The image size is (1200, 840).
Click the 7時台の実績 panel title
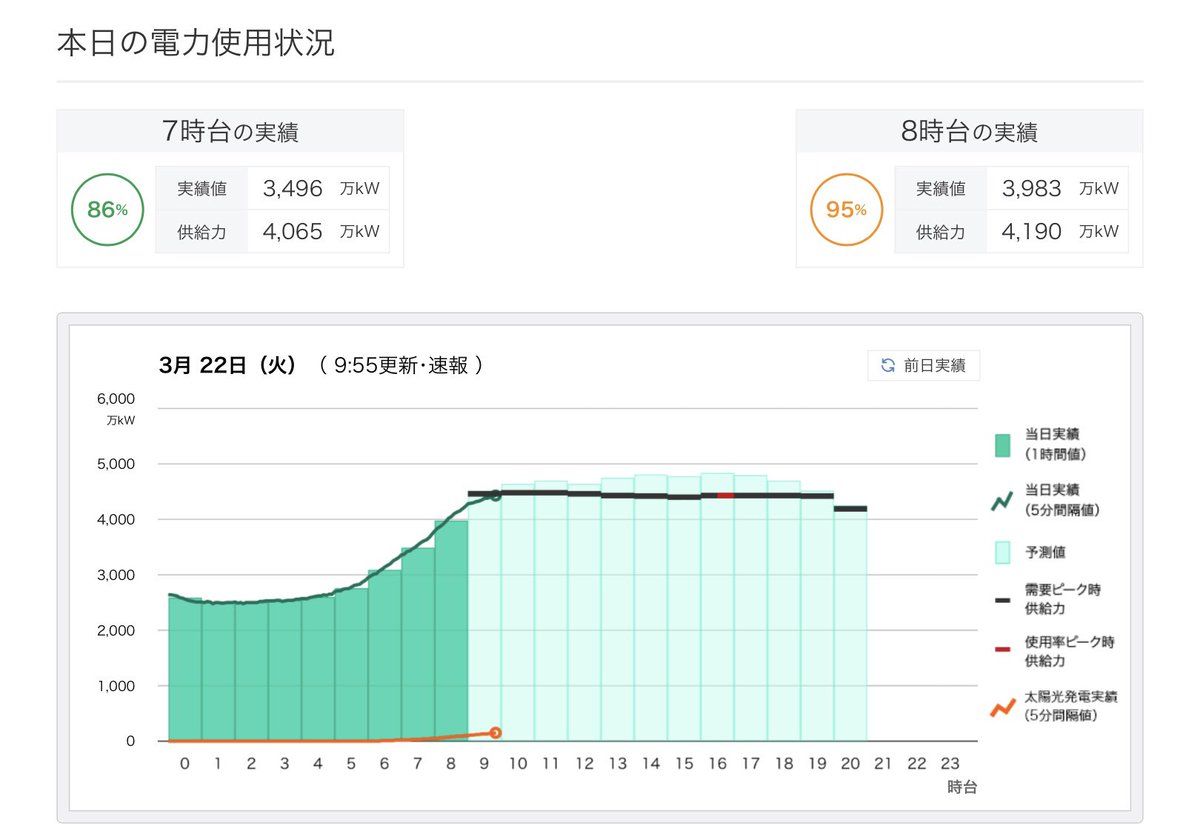pos(230,130)
